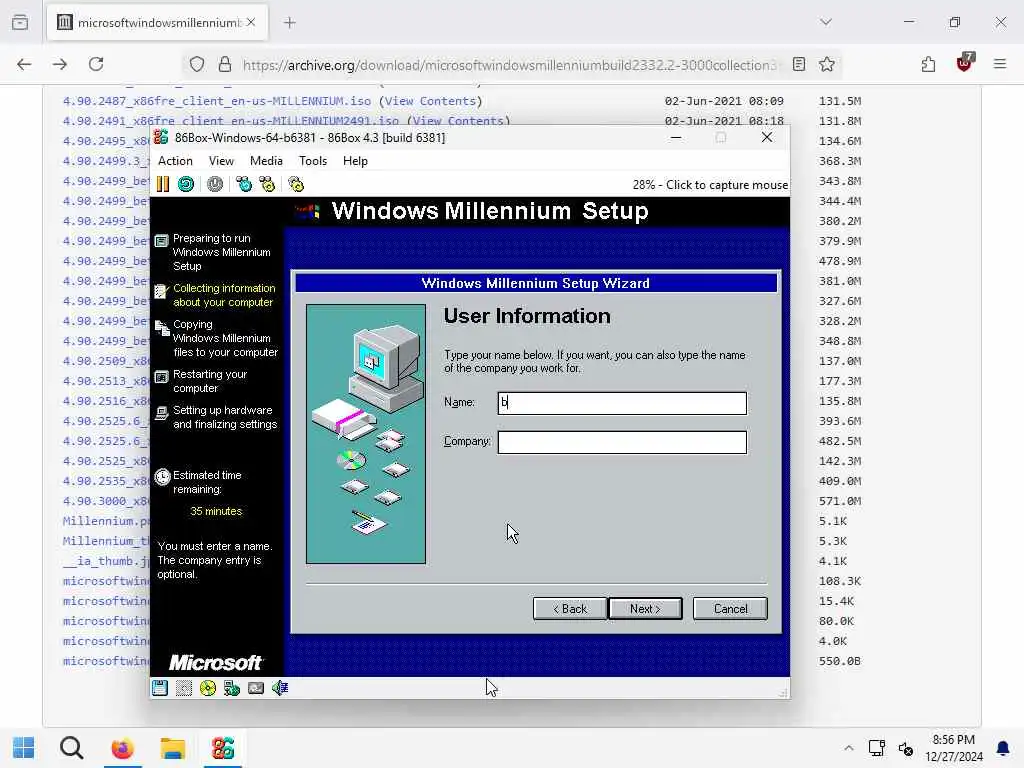The width and height of the screenshot is (1024, 768).
Task: Click the Firefox forward arrow
Action: pyautogui.click(x=60, y=64)
